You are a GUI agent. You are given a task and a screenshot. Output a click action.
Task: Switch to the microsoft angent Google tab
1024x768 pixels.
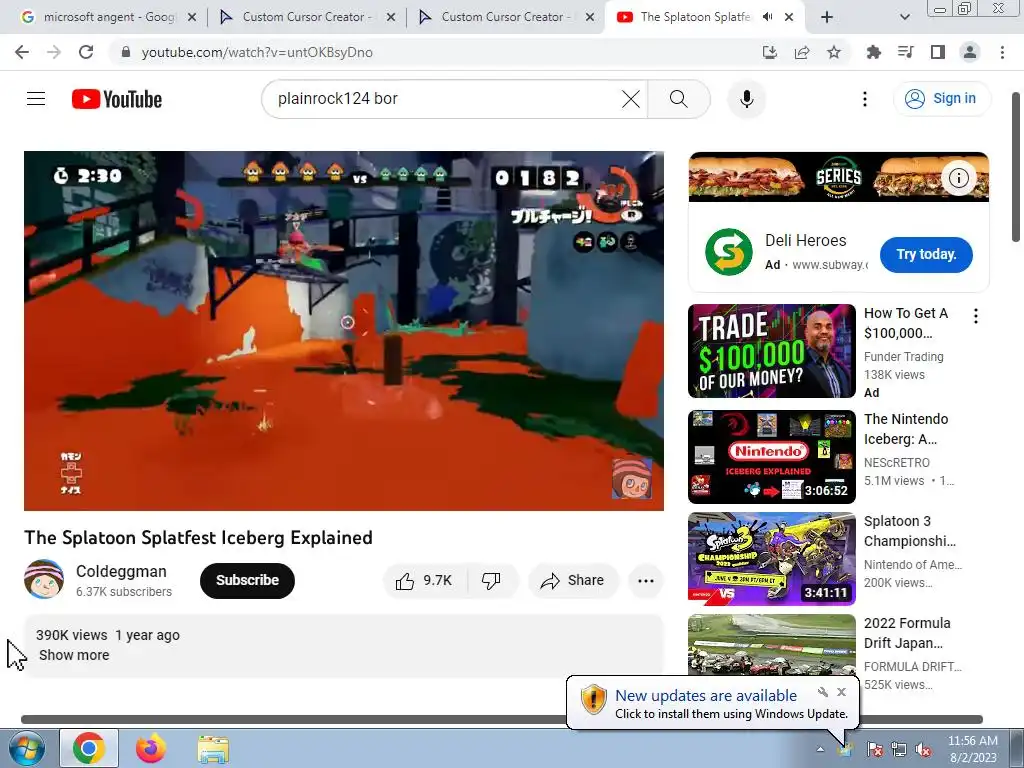click(108, 17)
